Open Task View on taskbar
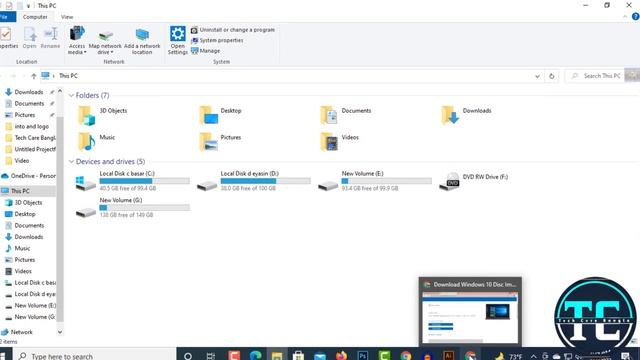Screen dimensions: 640x360 211,356
